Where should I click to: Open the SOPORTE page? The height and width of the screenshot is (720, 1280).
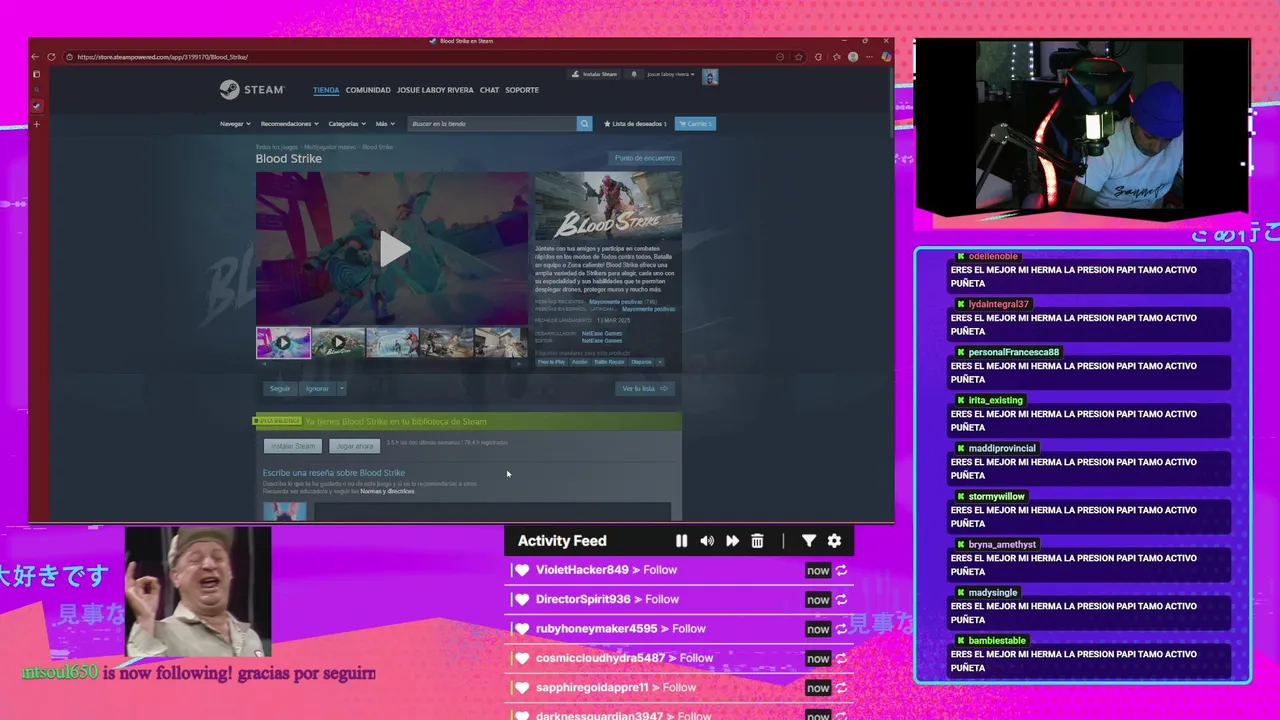(522, 90)
